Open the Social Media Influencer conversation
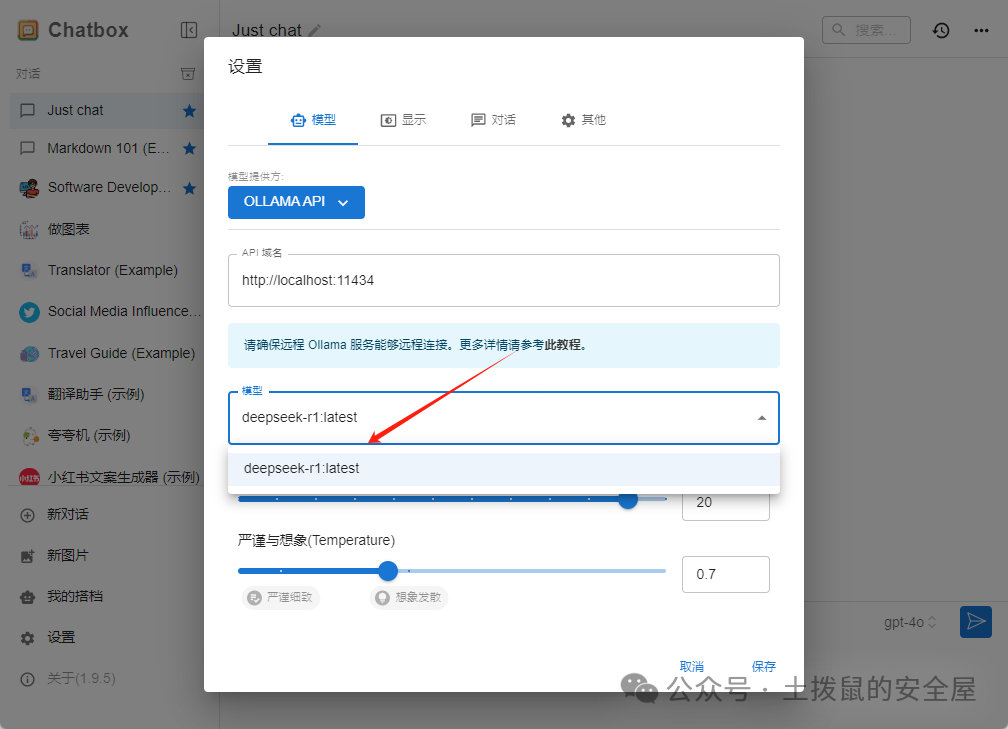 click(x=107, y=312)
